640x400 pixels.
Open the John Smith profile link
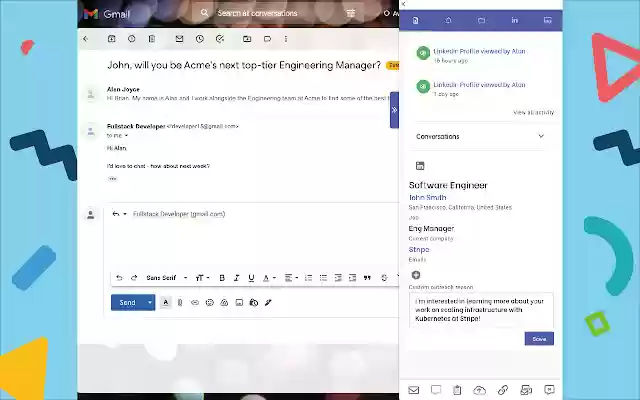pos(427,198)
